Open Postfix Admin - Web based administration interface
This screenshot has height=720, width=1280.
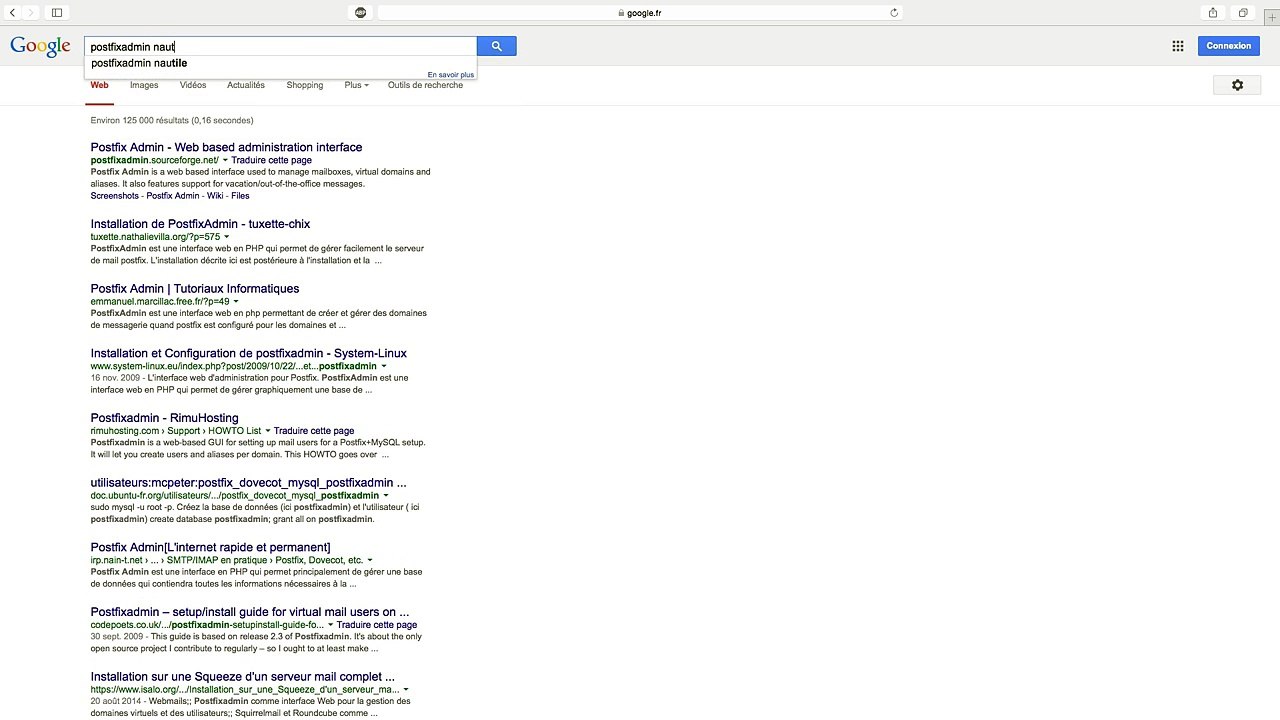(x=226, y=147)
